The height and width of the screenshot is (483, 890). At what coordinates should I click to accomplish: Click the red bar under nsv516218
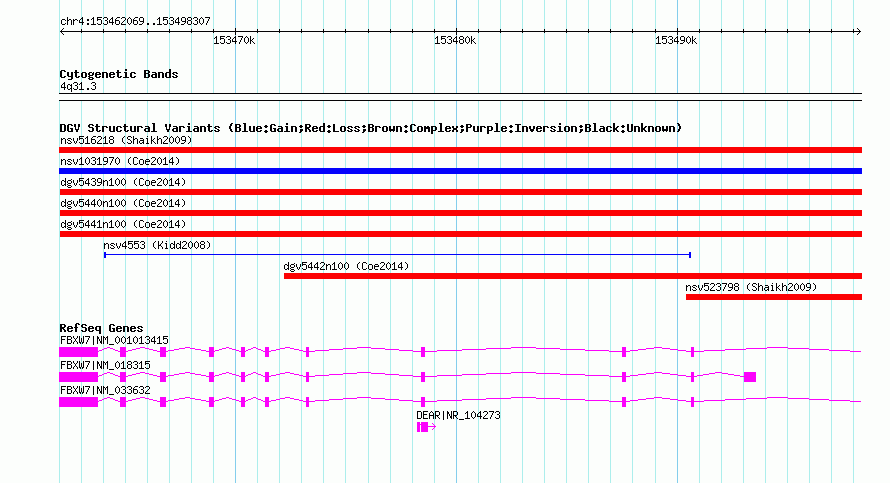tap(460, 150)
